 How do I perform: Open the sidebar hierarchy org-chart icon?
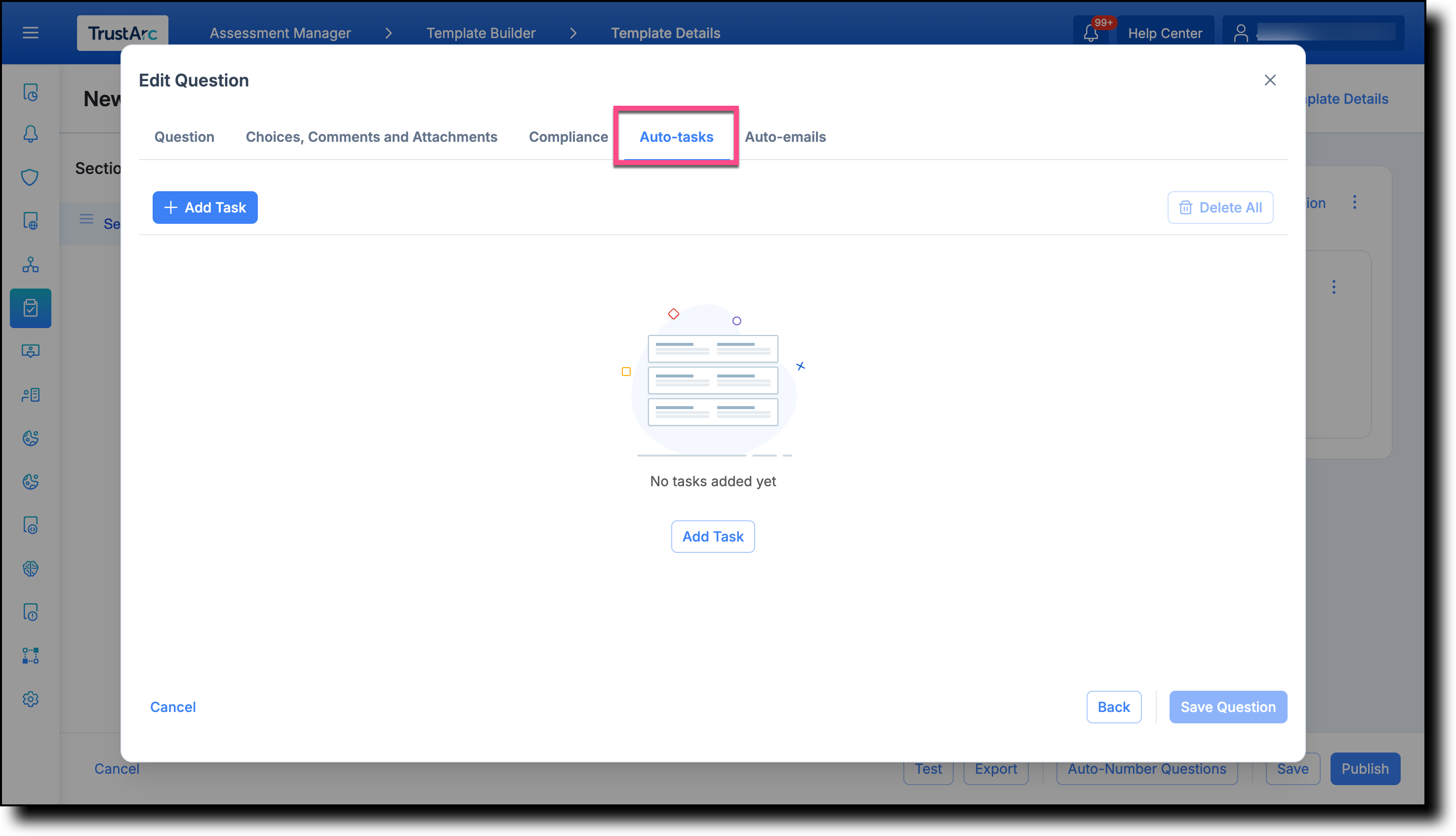[x=31, y=264]
